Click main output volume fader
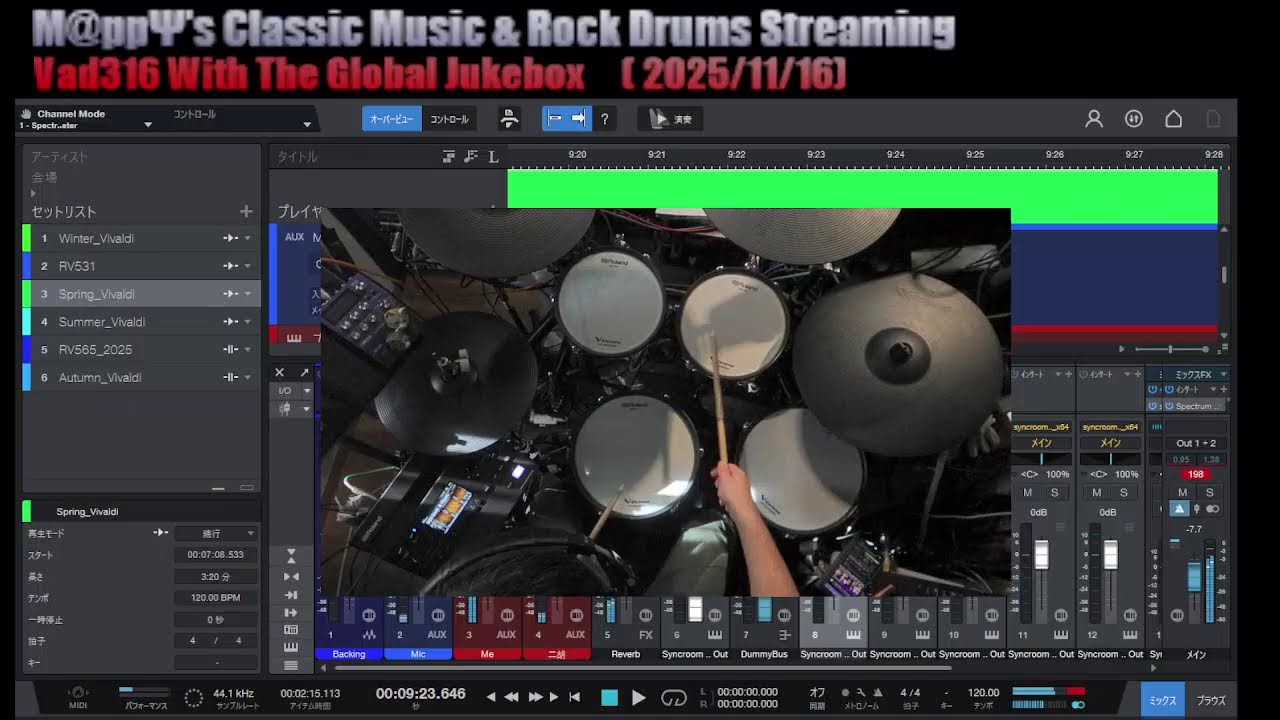 pos(1194,575)
